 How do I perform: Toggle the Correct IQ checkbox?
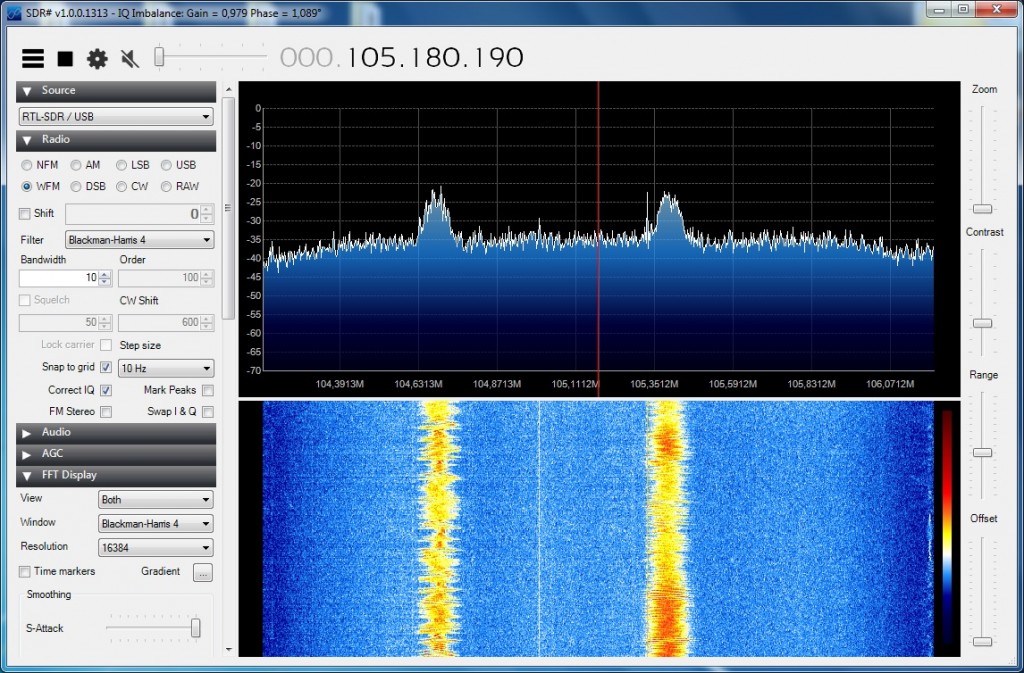click(106, 390)
